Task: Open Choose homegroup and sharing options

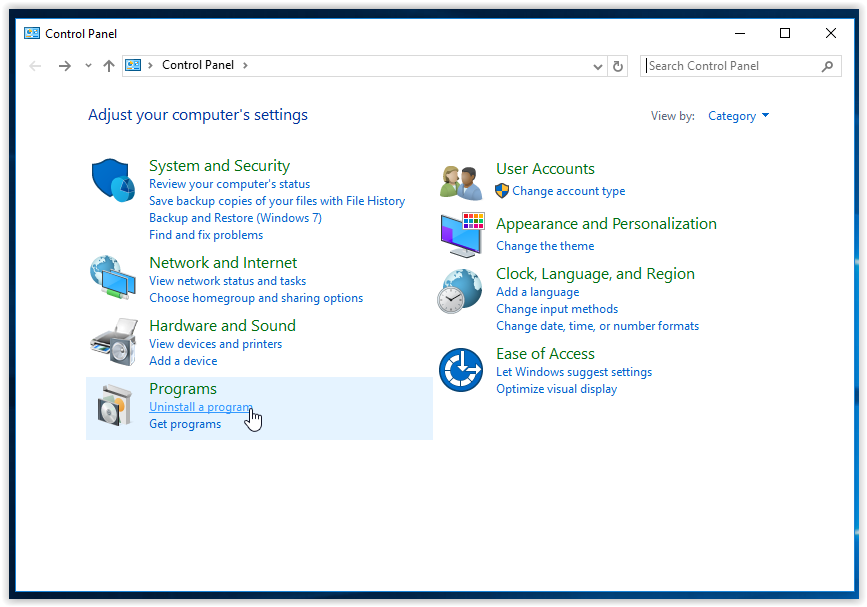Action: [256, 298]
